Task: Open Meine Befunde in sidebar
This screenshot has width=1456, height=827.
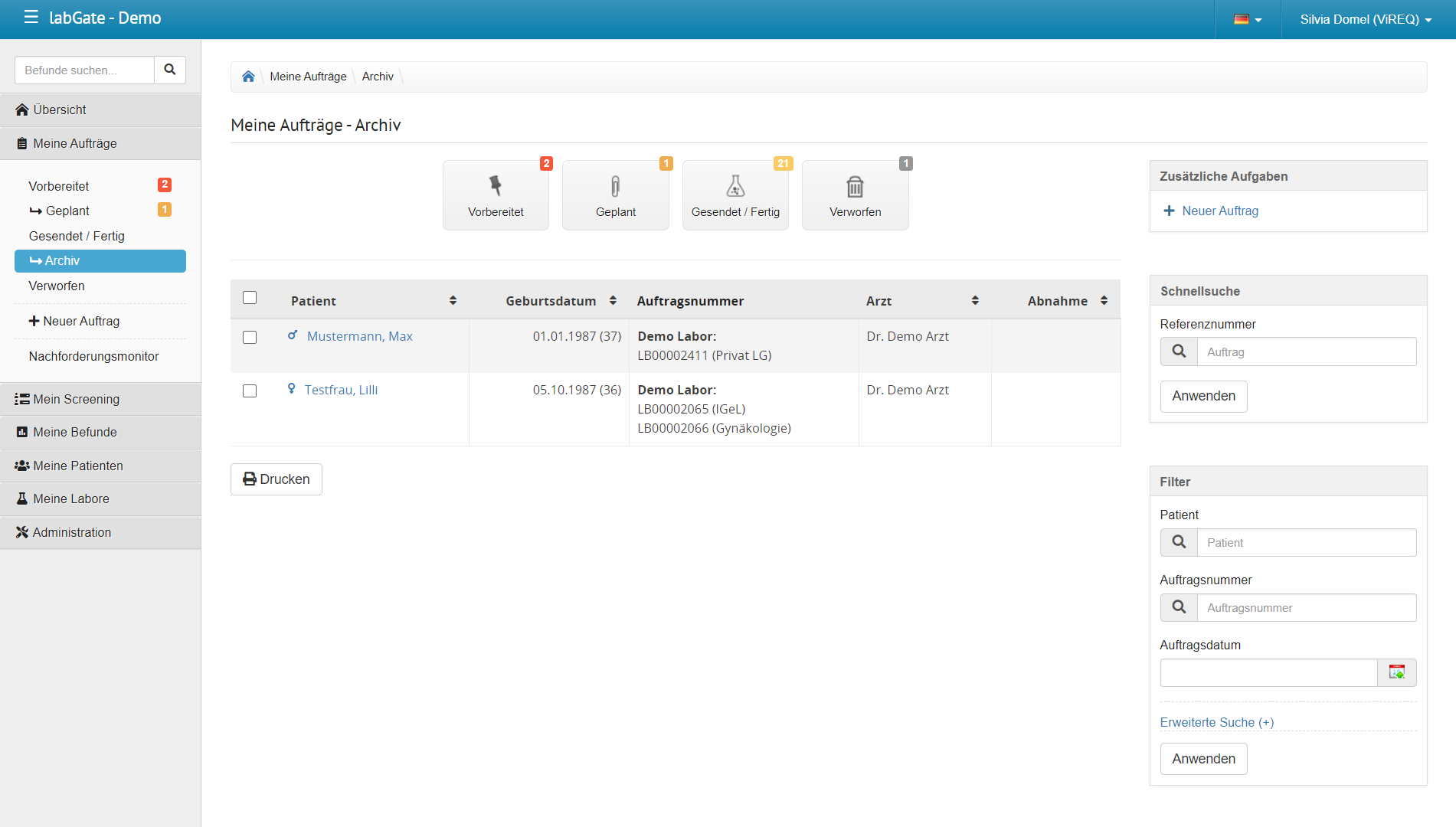Action: [x=75, y=432]
